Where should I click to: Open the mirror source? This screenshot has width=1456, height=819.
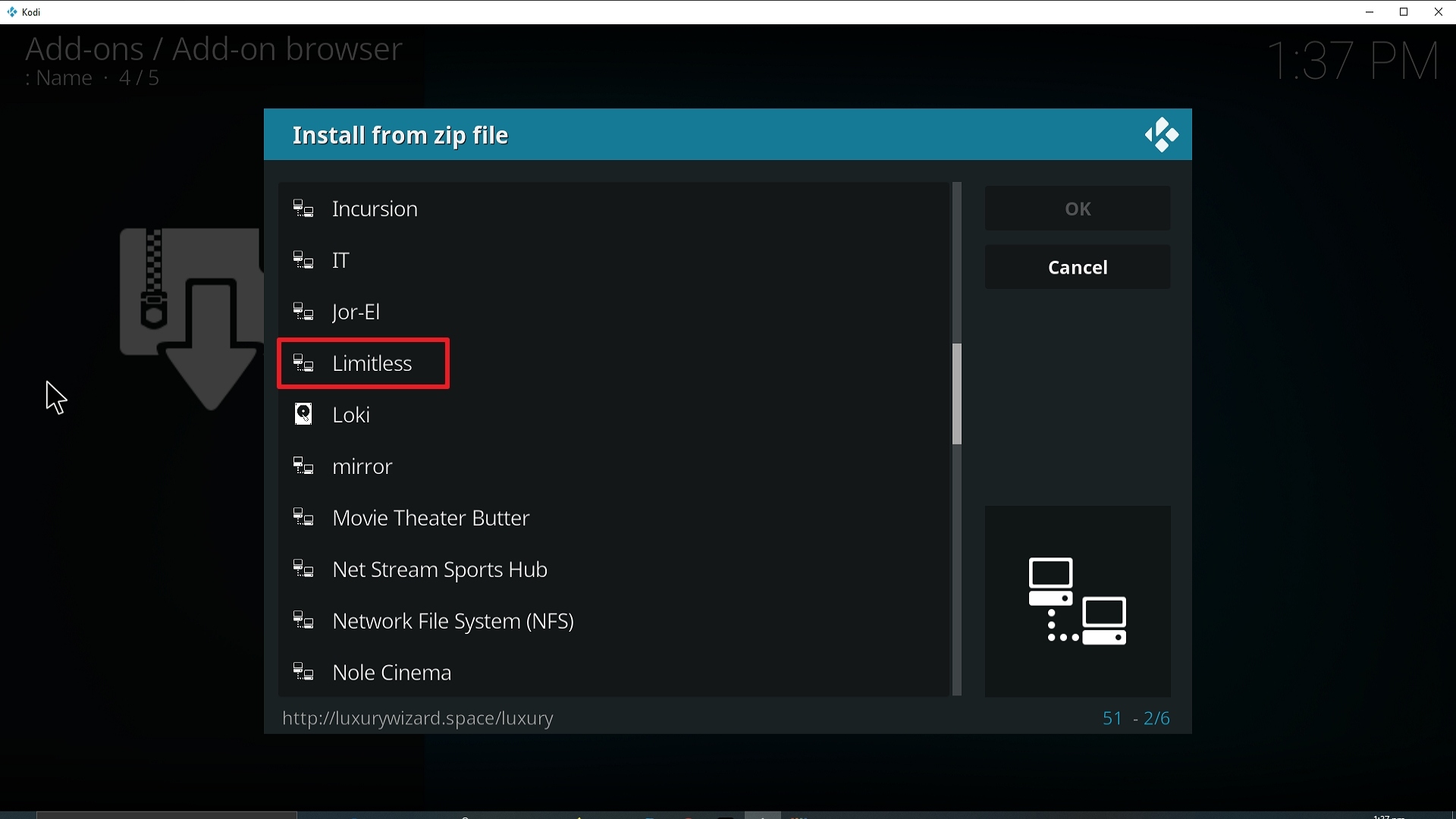click(x=614, y=466)
